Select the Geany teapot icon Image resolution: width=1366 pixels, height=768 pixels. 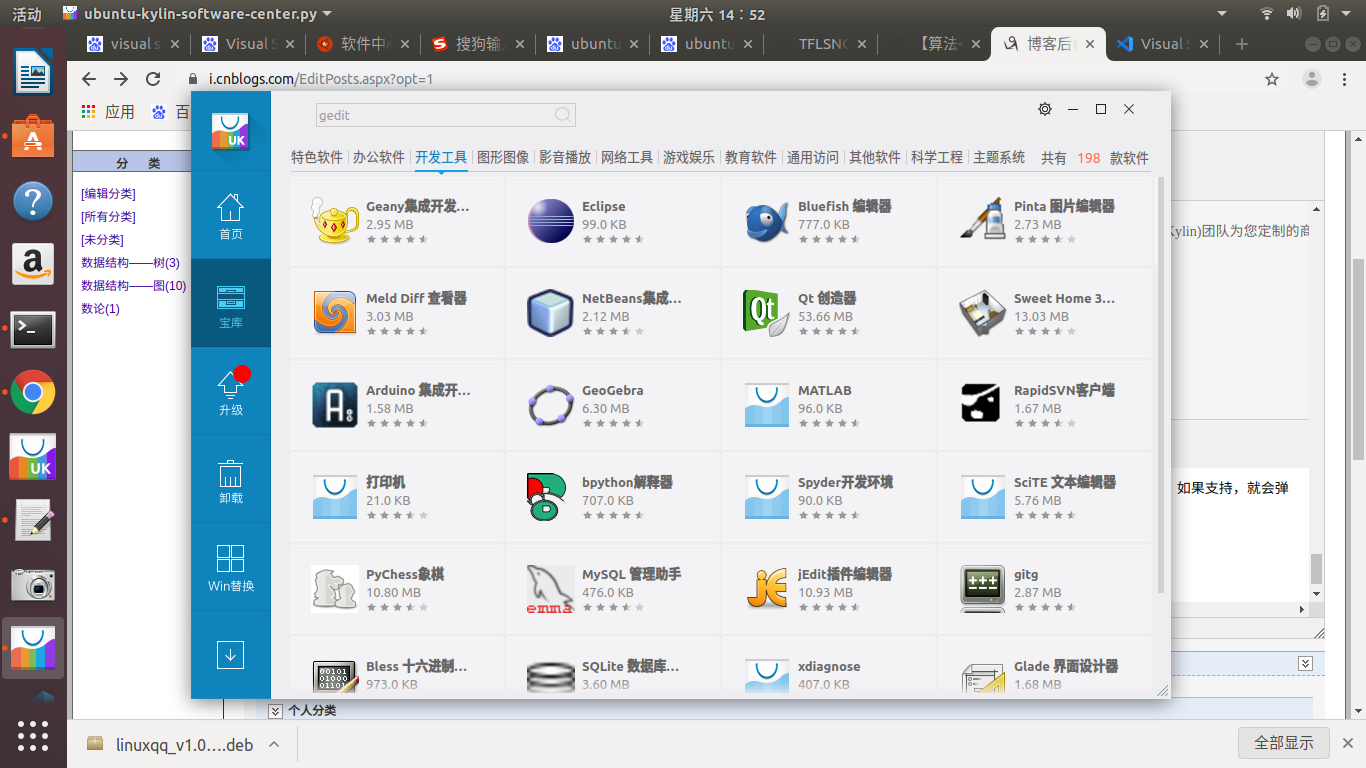[x=334, y=220]
